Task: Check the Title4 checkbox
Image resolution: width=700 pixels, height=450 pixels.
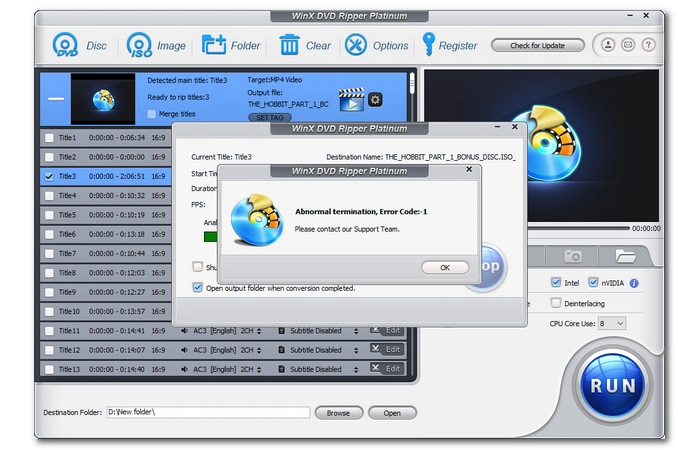Action: (49, 196)
